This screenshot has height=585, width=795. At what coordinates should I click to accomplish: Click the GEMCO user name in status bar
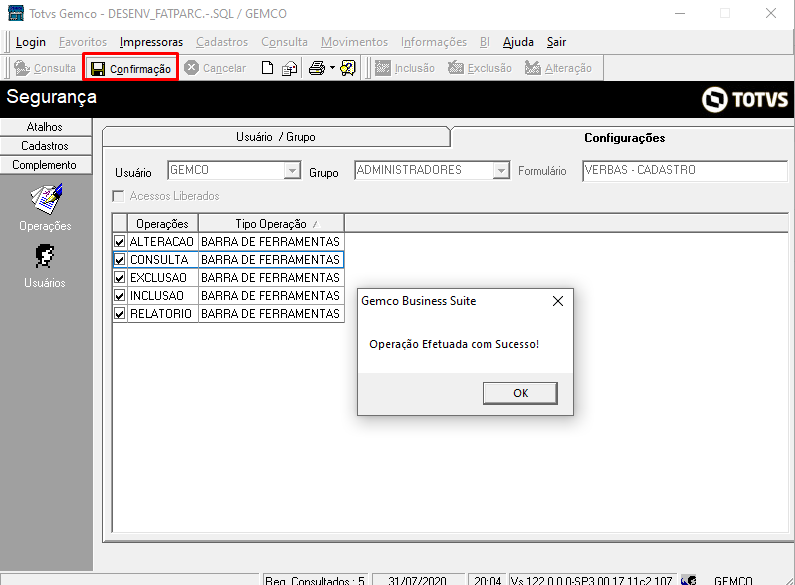click(x=733, y=580)
